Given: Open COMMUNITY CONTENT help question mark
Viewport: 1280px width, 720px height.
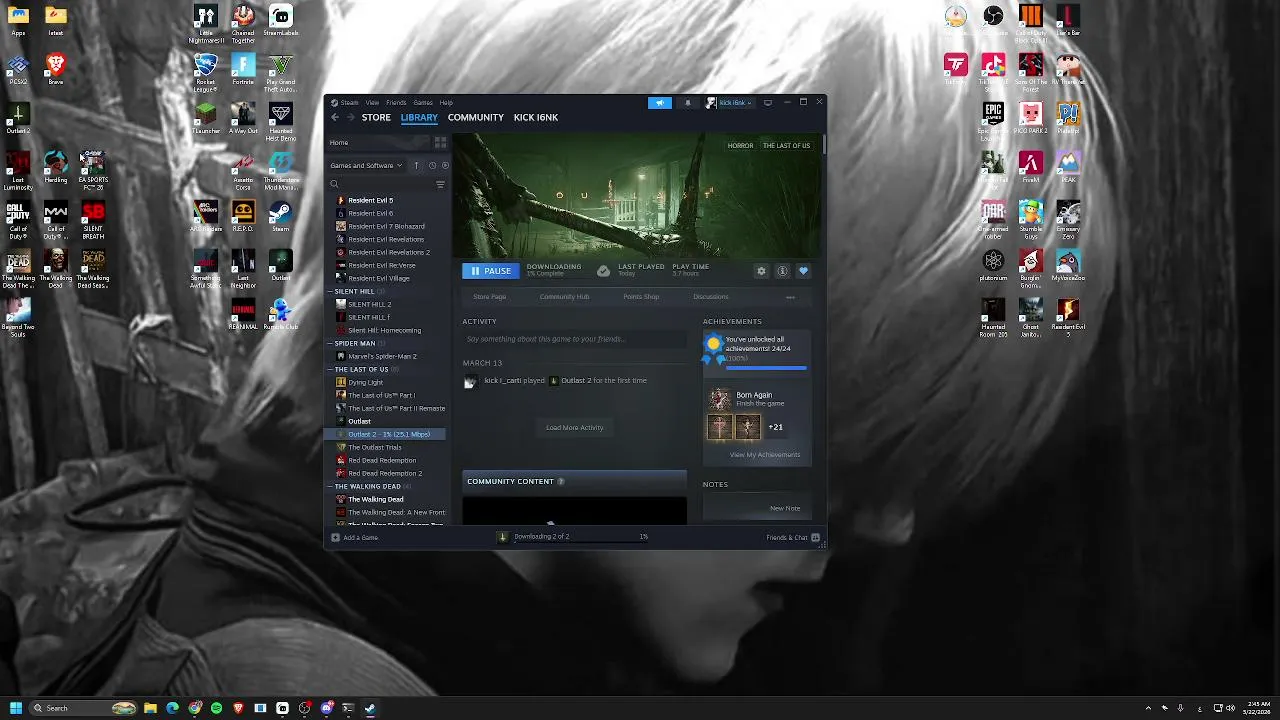Looking at the screenshot, I should coord(560,482).
